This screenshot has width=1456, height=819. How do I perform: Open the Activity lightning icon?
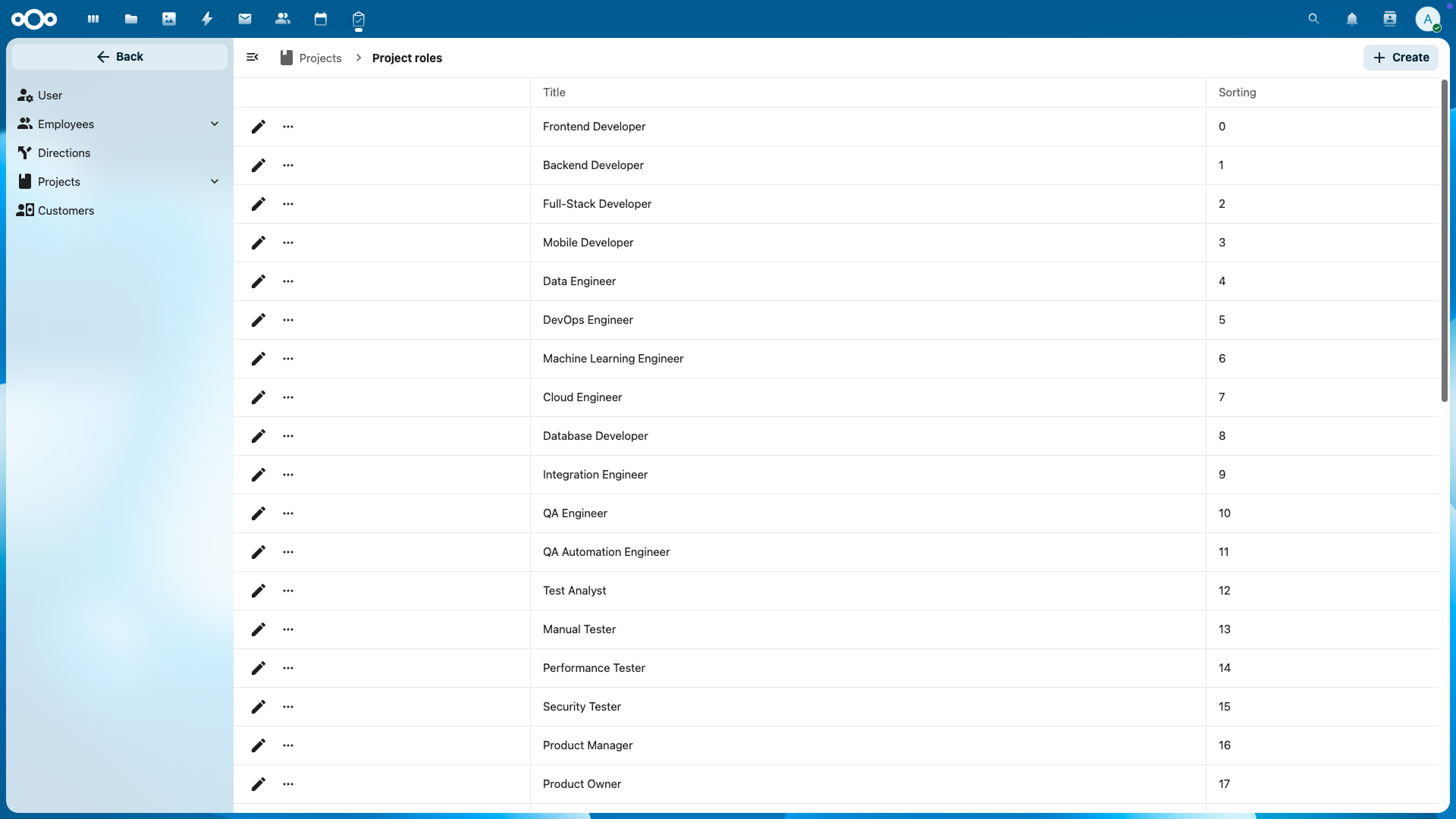click(207, 19)
